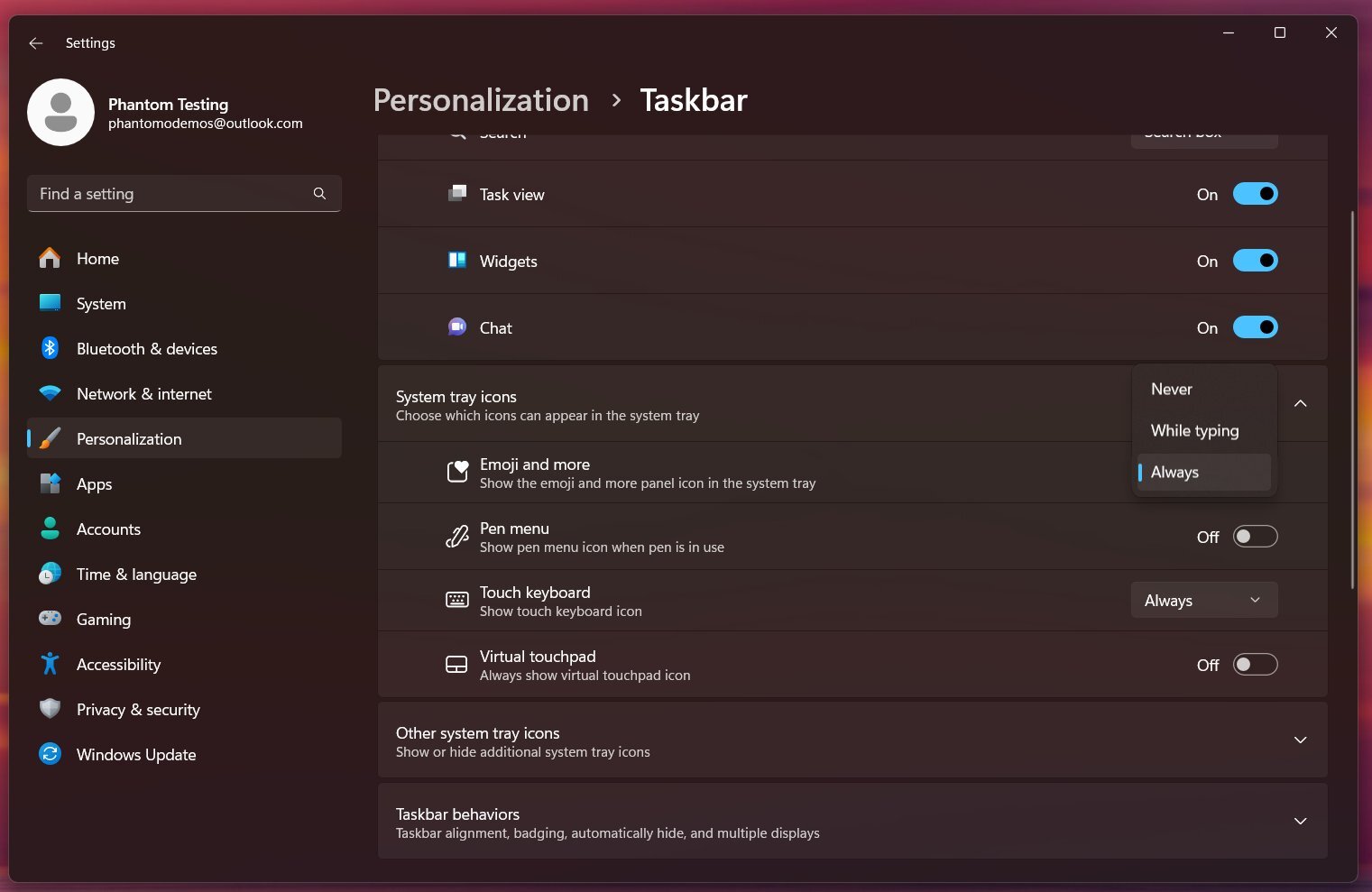Screen dimensions: 1372x892
Task: Turn off the Task view toggle
Action: (1256, 194)
